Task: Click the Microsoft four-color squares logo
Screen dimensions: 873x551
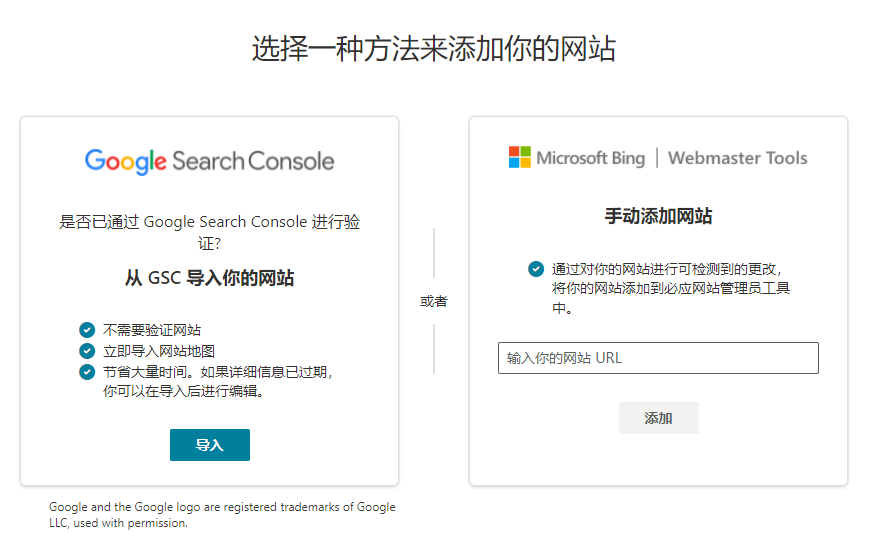Action: pos(520,157)
